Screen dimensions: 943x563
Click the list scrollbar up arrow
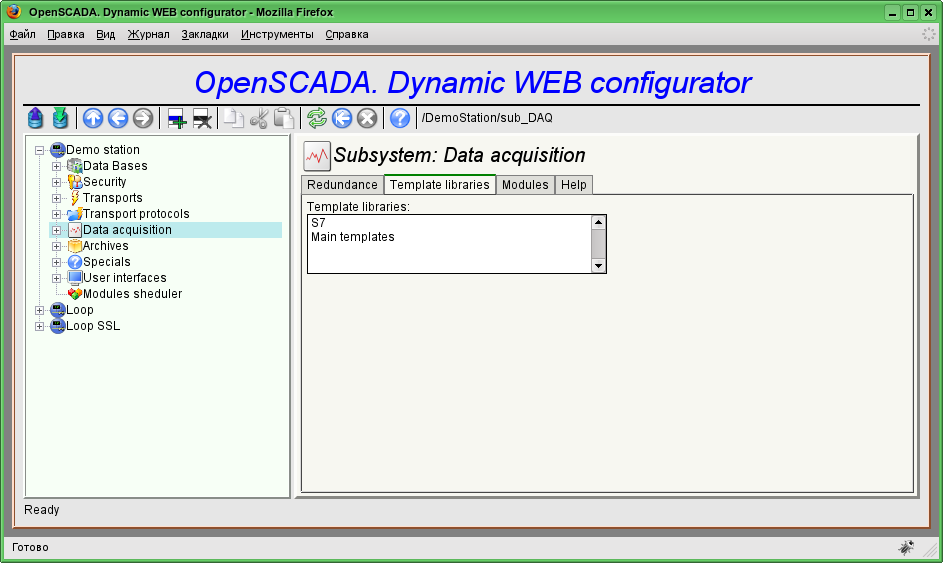pos(598,222)
